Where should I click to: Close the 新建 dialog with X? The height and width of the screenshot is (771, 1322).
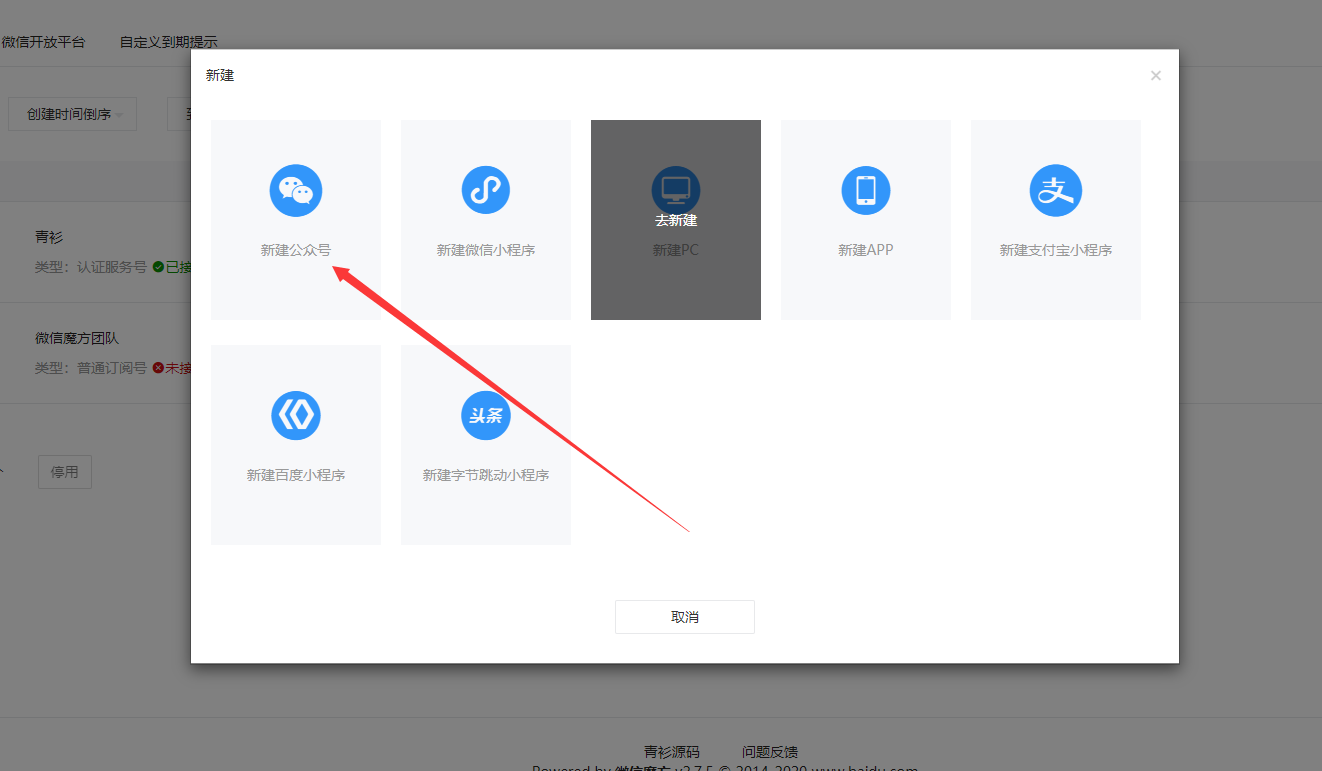(1156, 75)
